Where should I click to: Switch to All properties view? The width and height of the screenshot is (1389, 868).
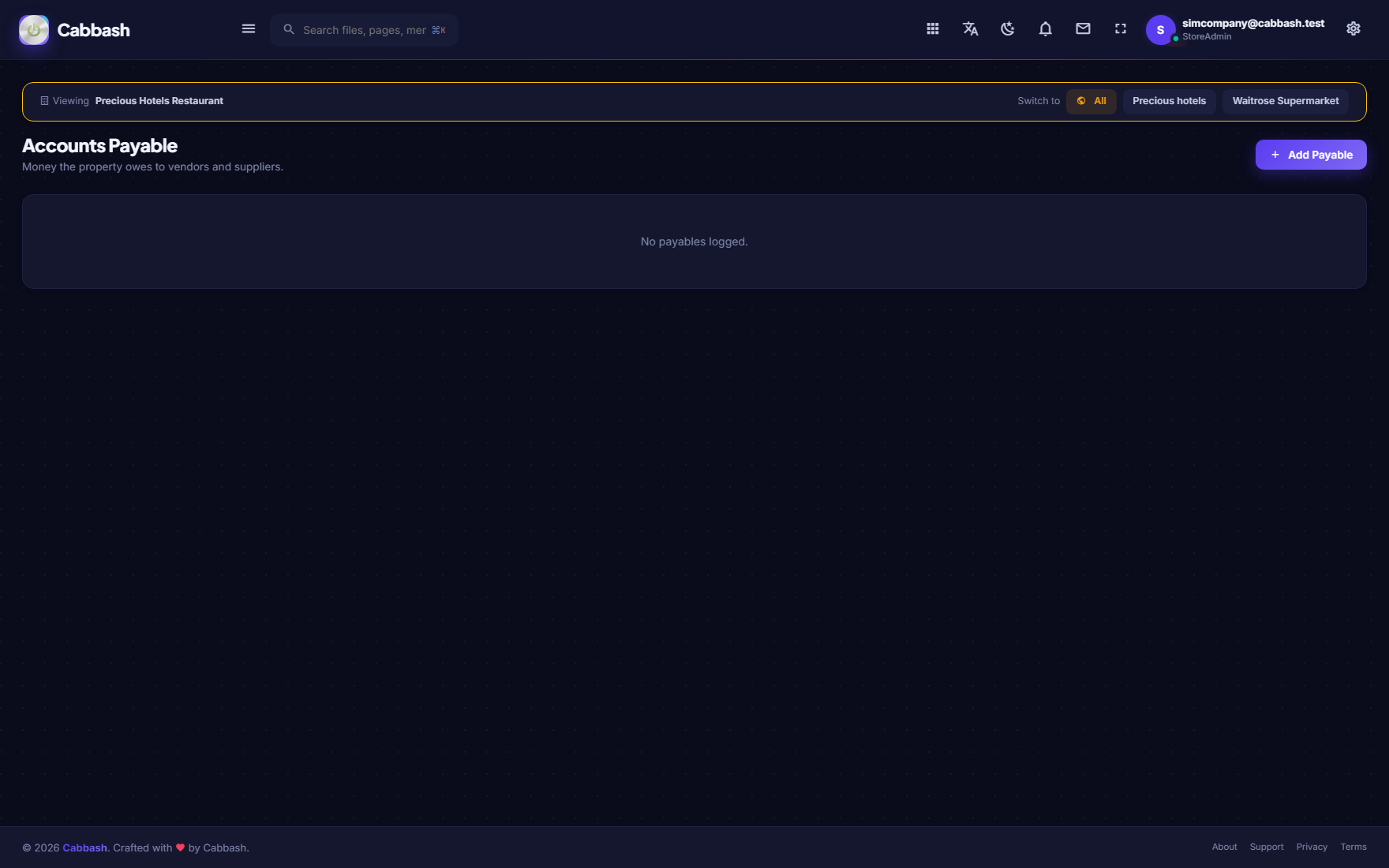point(1091,101)
